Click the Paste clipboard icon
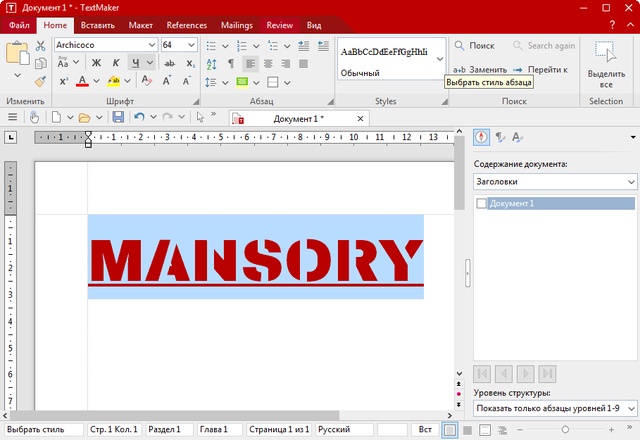640x440 pixels. pyautogui.click(x=17, y=53)
